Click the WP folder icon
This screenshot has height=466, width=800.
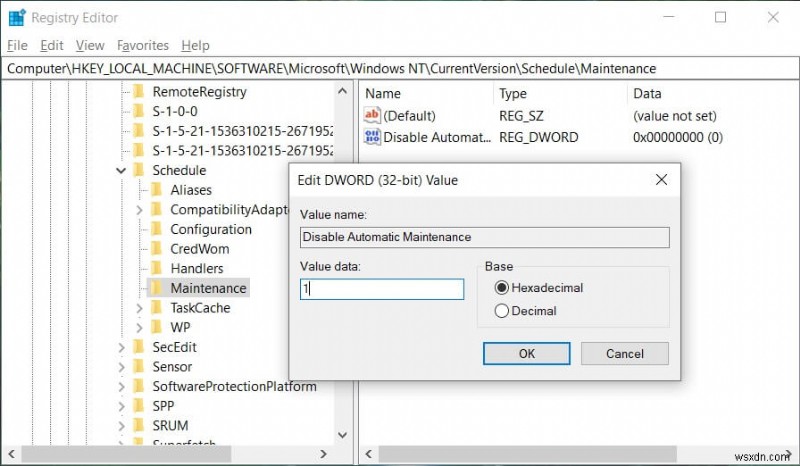156,327
